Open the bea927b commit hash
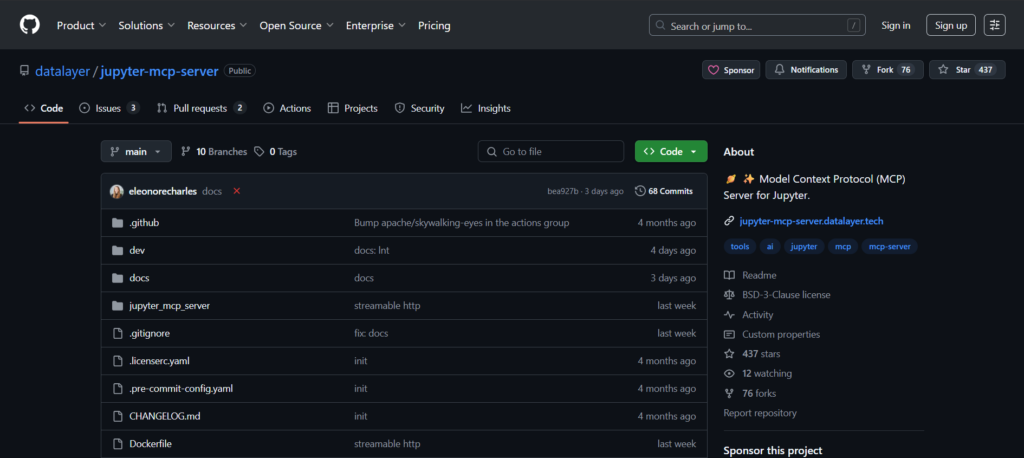Viewport: 1024px width, 458px height. coord(562,191)
